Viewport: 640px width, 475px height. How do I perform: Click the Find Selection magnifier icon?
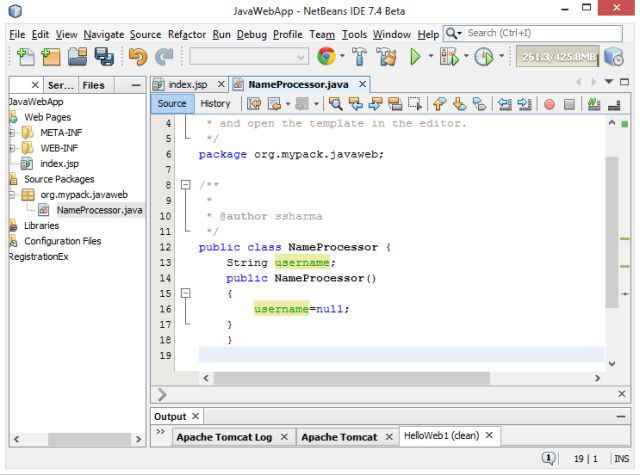pyautogui.click(x=336, y=104)
